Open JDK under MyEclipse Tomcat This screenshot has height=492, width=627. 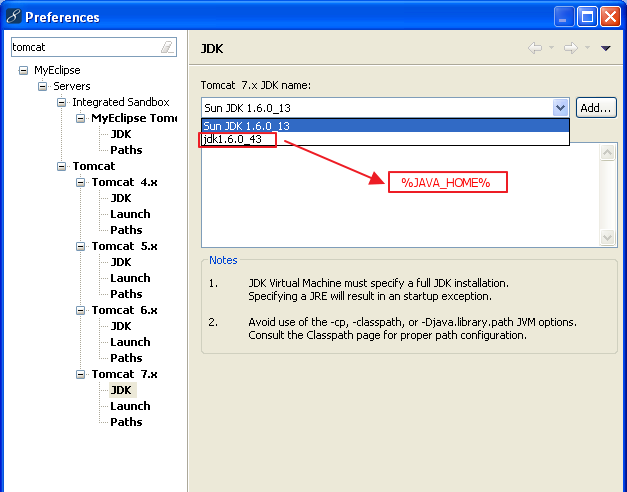pos(121,134)
